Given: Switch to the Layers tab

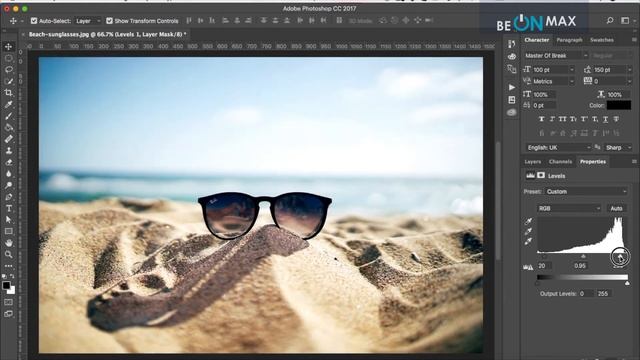Looking at the screenshot, I should [x=533, y=162].
